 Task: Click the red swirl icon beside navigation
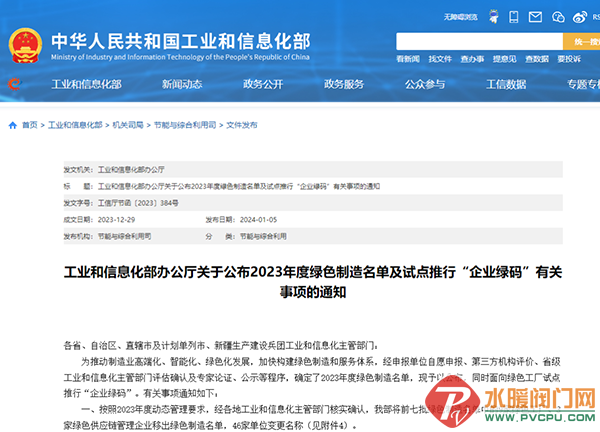(x=14, y=84)
